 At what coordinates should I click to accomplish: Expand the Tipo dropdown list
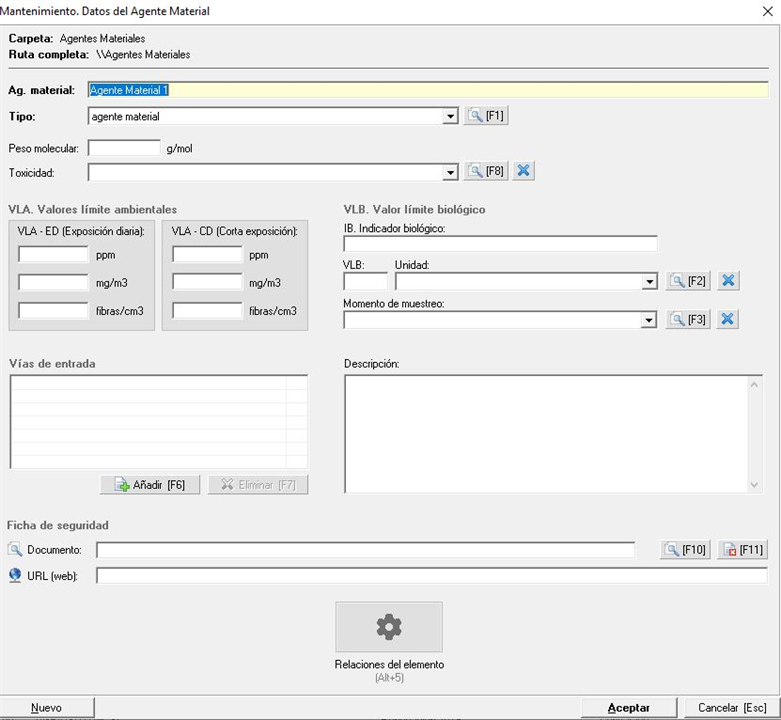[x=450, y=117]
